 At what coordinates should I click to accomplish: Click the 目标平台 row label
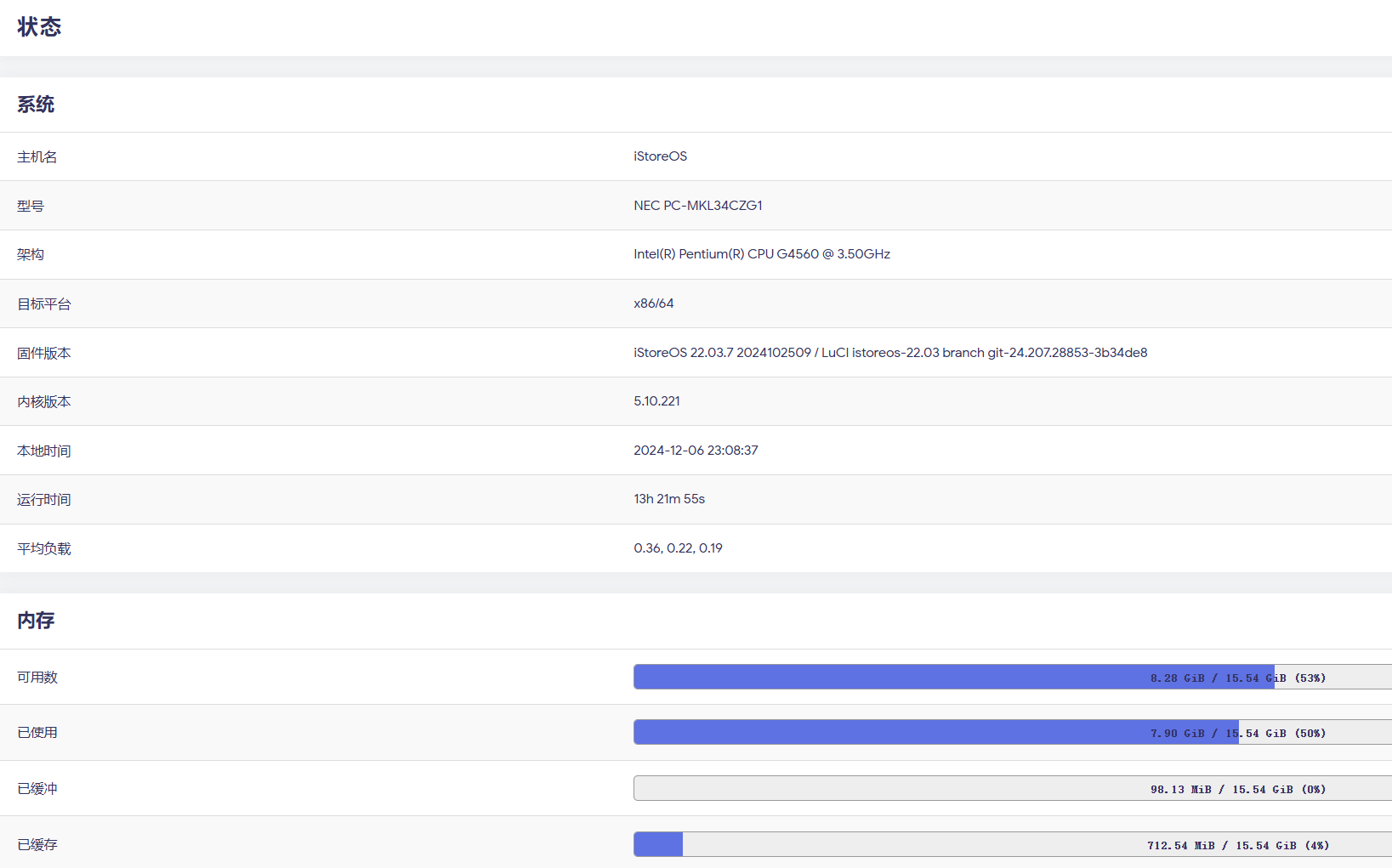click(44, 304)
